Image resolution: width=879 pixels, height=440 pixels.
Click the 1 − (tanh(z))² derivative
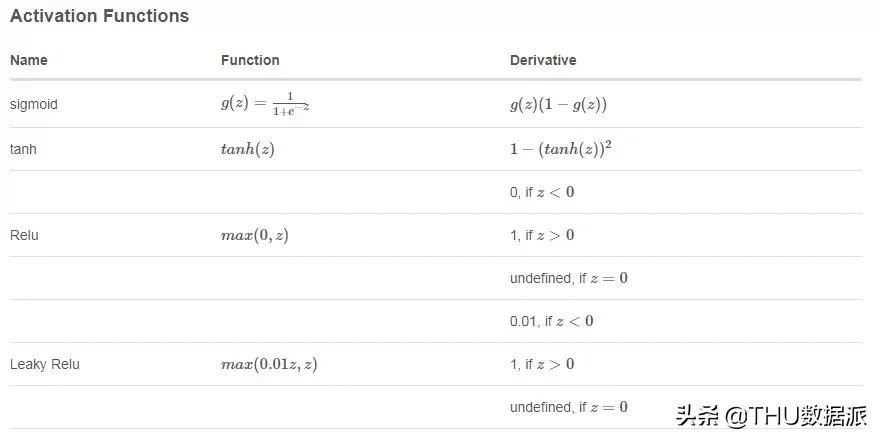coord(561,148)
